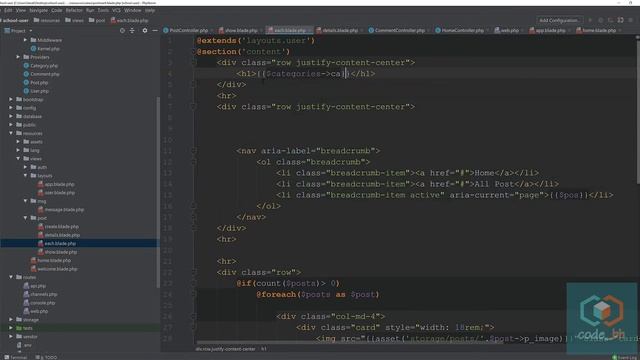
Task: Open the Terminal tool window
Action: pos(15,357)
